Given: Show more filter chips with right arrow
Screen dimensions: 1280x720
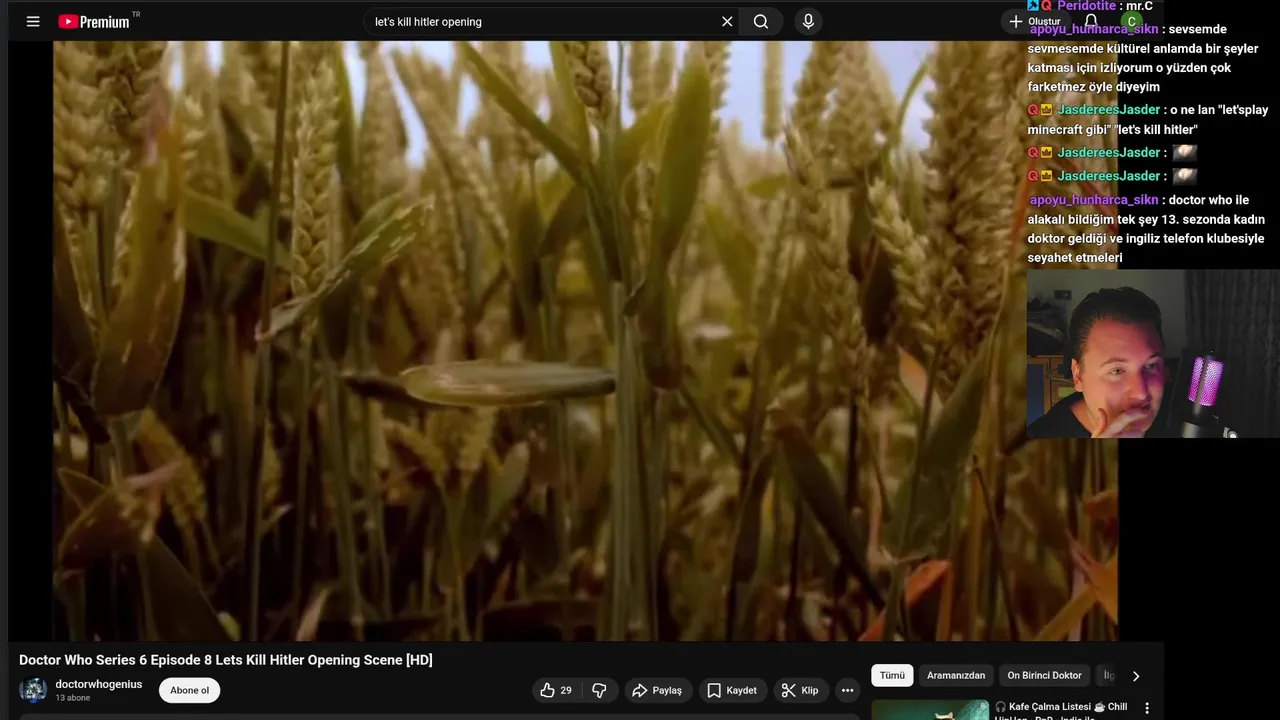Looking at the screenshot, I should point(1135,676).
